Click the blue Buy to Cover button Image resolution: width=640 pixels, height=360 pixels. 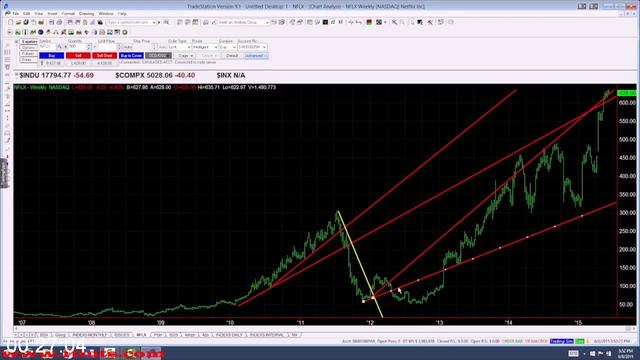click(131, 56)
